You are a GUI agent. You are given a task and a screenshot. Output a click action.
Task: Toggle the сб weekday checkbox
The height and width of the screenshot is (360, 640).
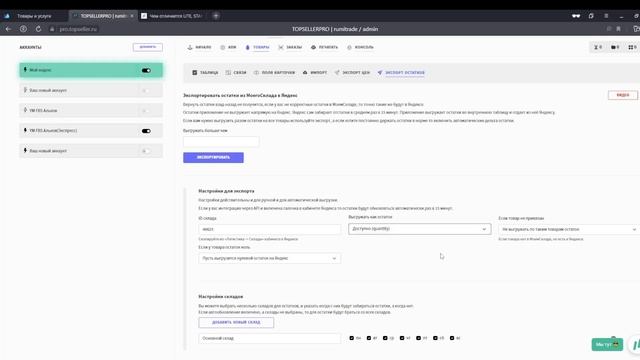click(x=435, y=338)
